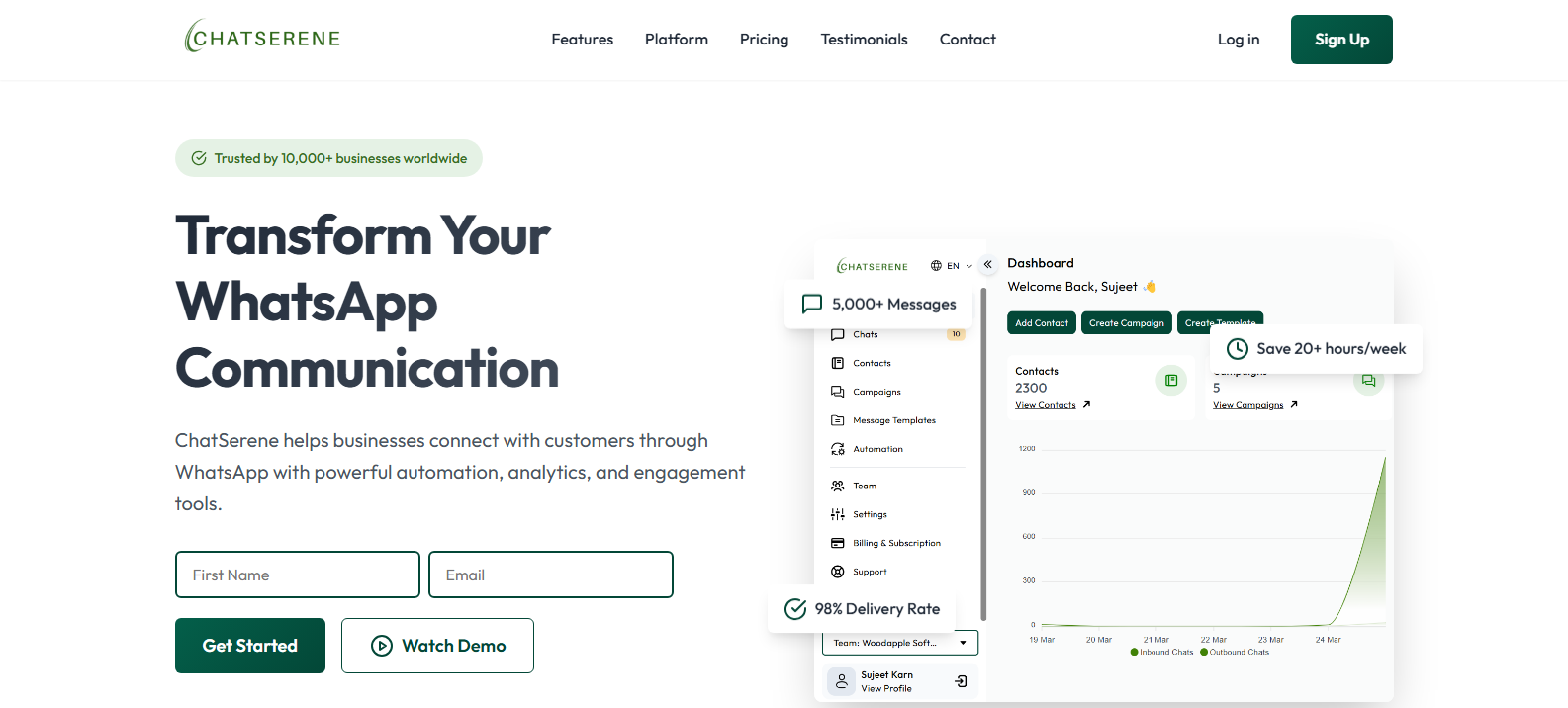
Task: Expand the EN language dropdown chevron
Action: coord(968,266)
